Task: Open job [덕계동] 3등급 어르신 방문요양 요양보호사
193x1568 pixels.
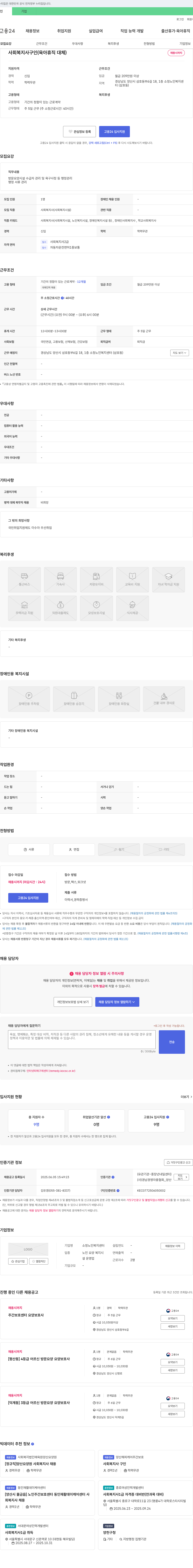Action: click(x=39, y=1402)
